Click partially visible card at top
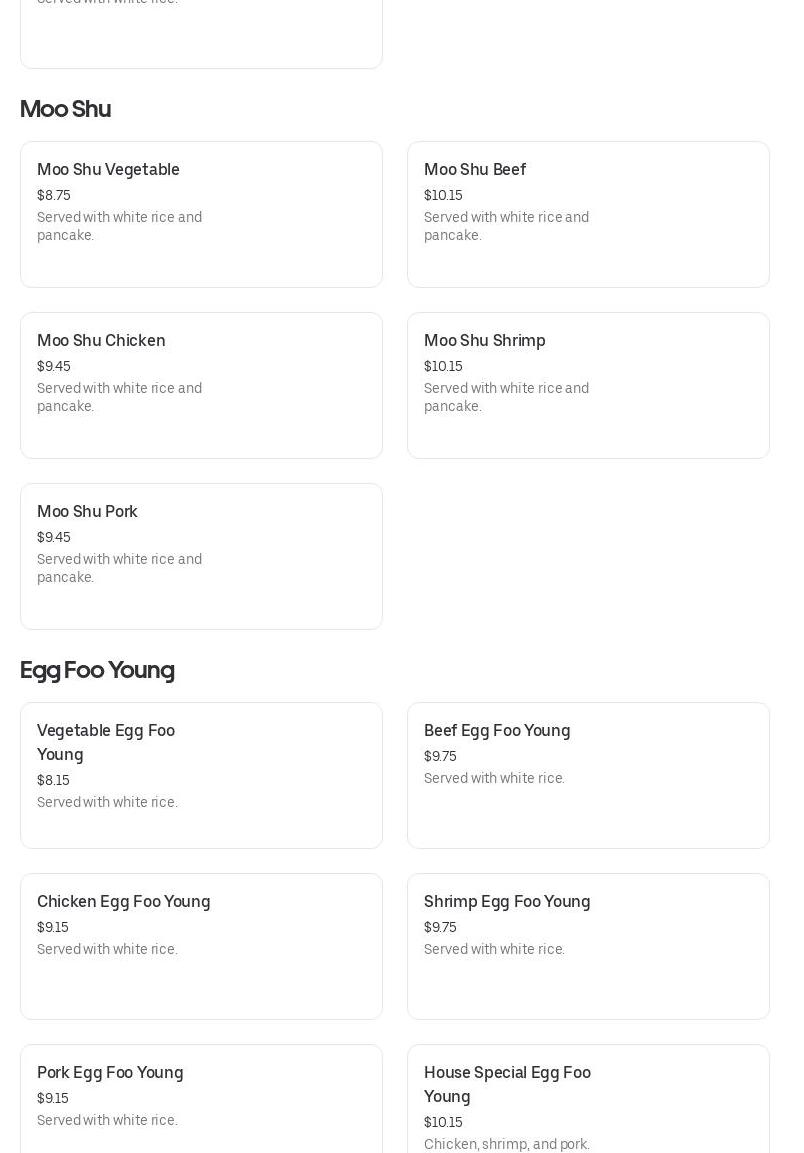This screenshot has height=1153, width=804. click(201, 35)
